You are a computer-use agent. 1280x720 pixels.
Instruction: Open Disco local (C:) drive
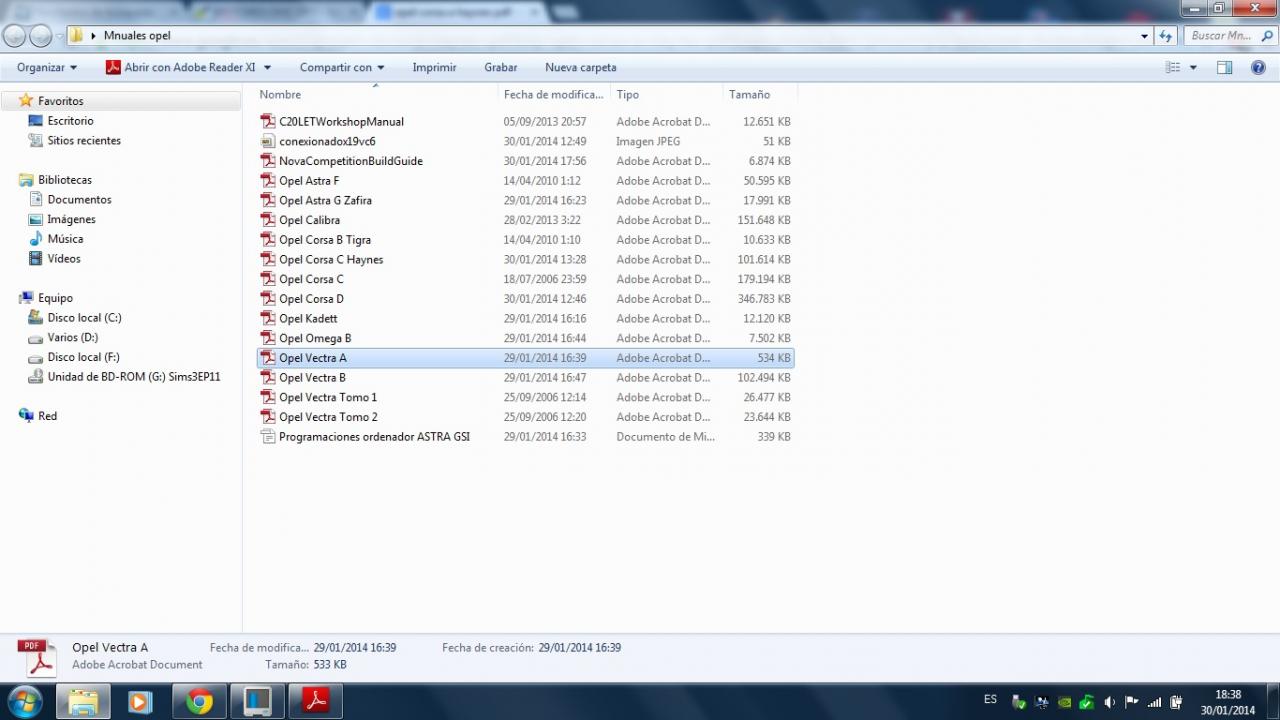click(x=85, y=318)
